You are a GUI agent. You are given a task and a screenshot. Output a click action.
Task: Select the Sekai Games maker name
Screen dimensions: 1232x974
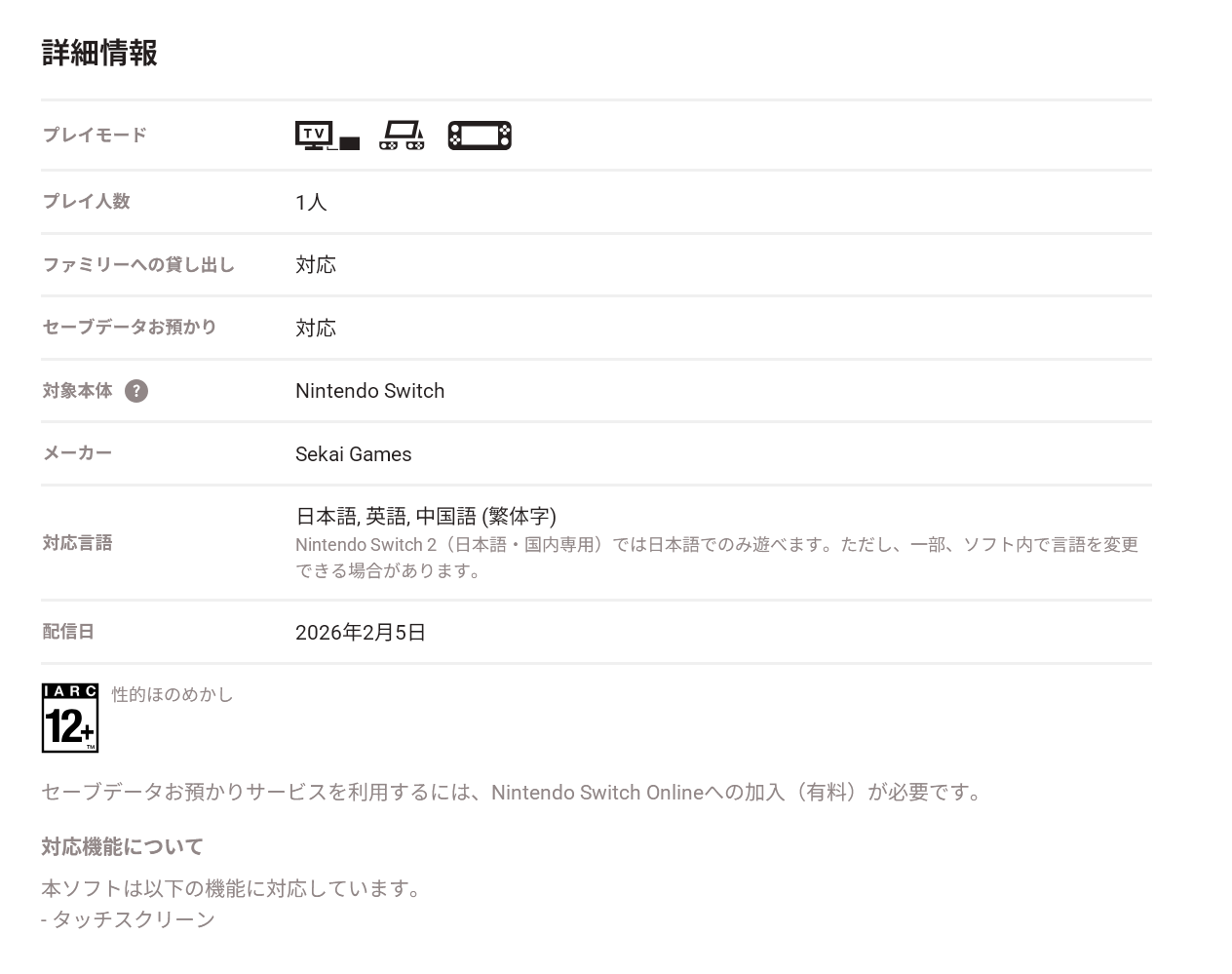tap(354, 454)
